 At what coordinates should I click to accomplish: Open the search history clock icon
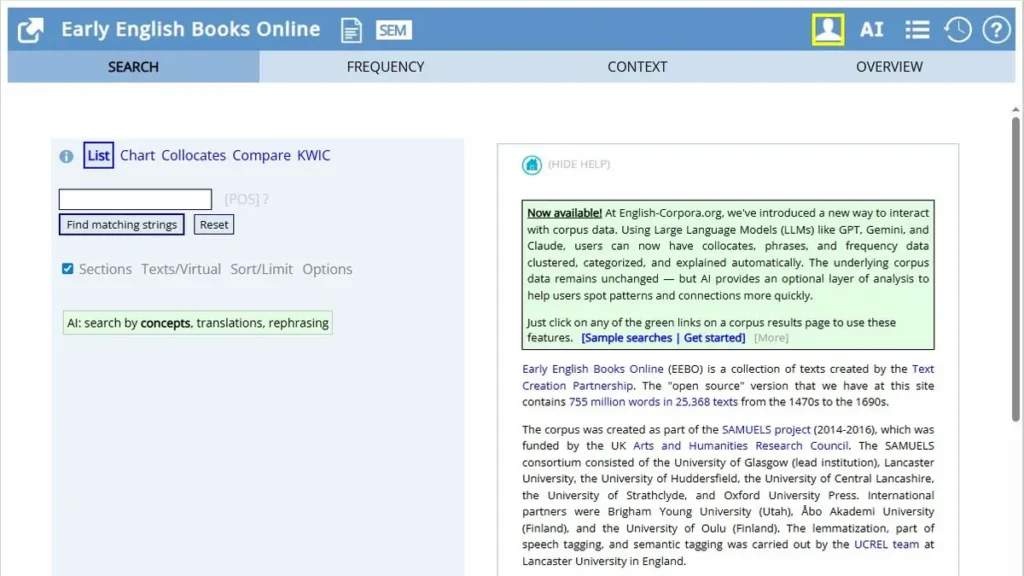coord(958,30)
